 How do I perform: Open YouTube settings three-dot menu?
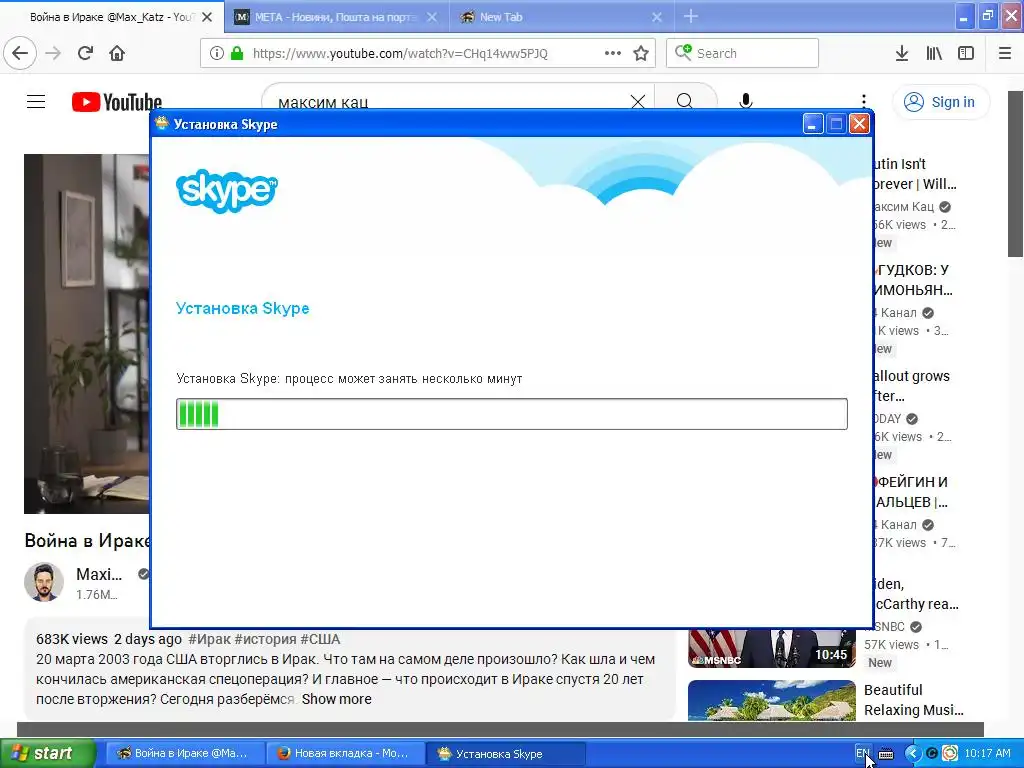863,101
